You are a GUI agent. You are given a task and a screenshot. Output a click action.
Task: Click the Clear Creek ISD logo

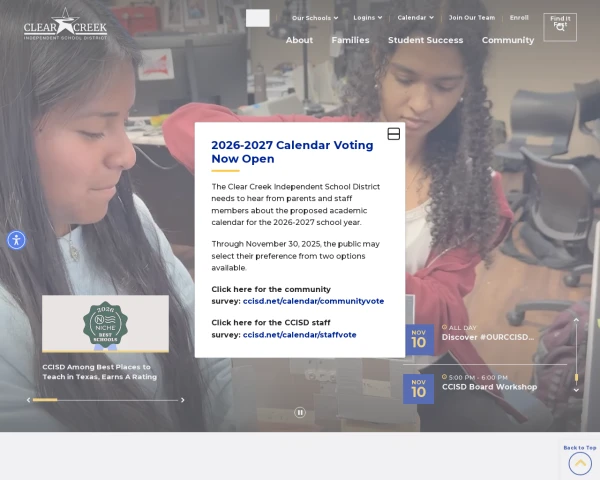click(65, 24)
